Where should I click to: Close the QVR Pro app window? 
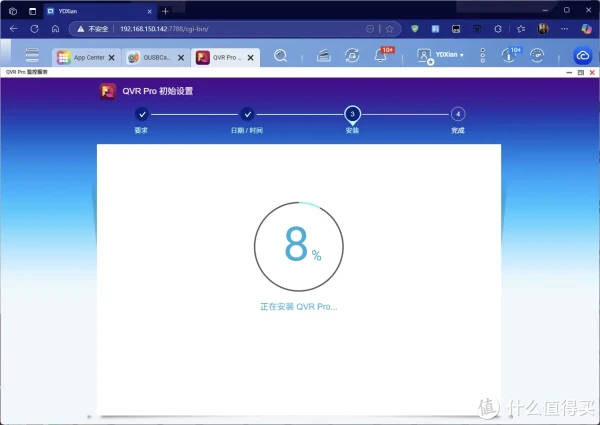(592, 72)
